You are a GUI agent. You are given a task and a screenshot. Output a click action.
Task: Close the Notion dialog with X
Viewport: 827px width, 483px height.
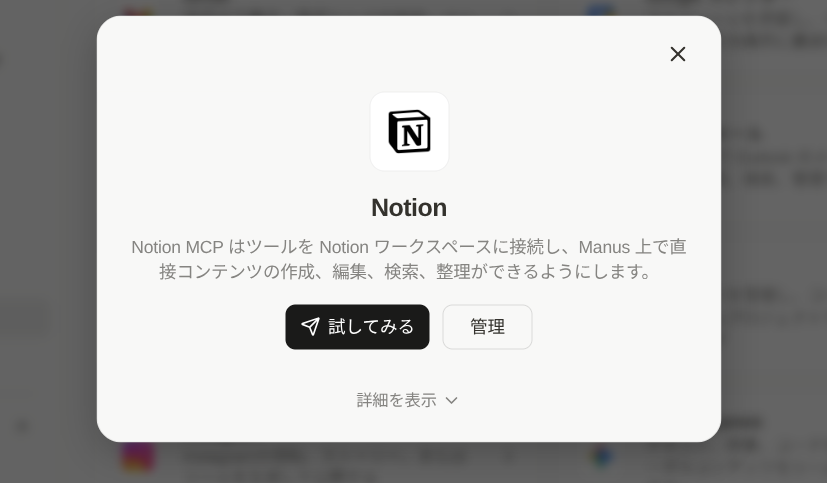pos(678,54)
